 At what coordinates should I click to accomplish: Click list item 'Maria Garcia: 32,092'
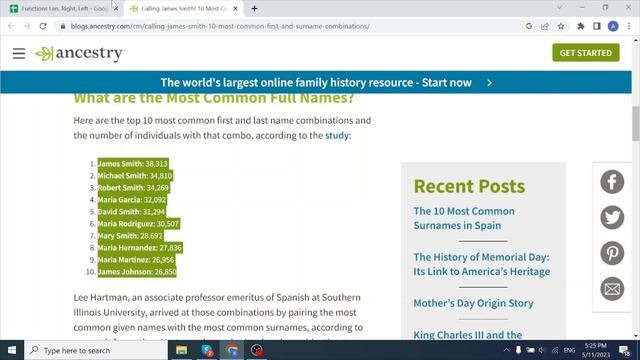132,200
